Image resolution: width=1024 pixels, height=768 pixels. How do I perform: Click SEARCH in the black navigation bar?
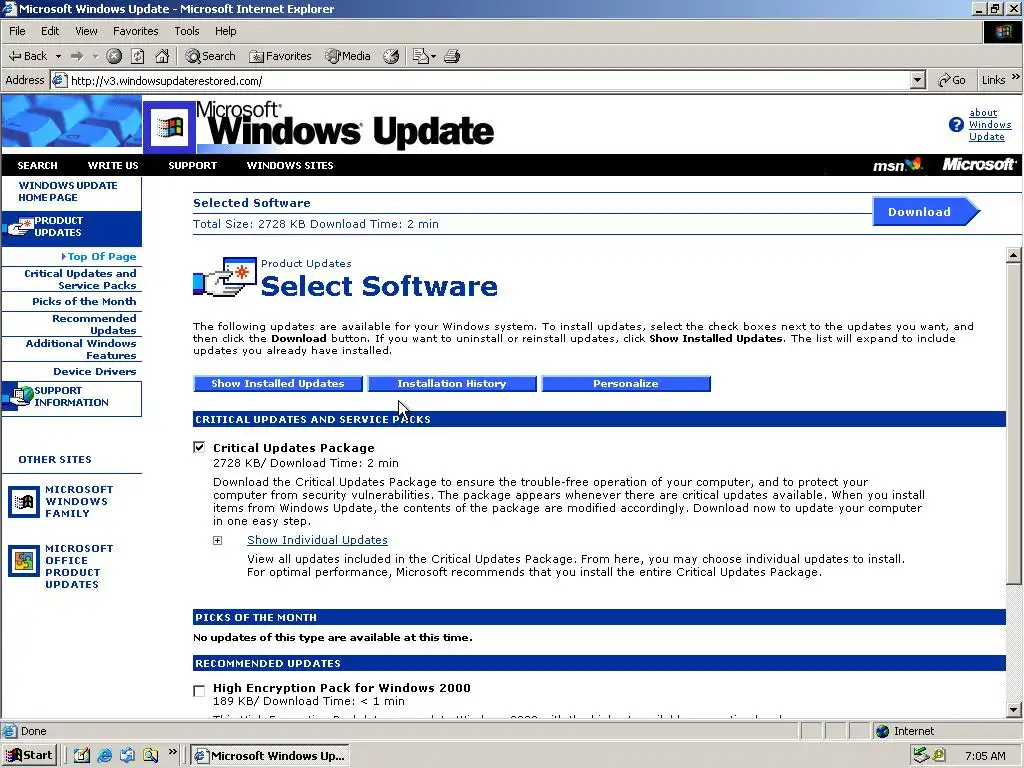click(37, 165)
